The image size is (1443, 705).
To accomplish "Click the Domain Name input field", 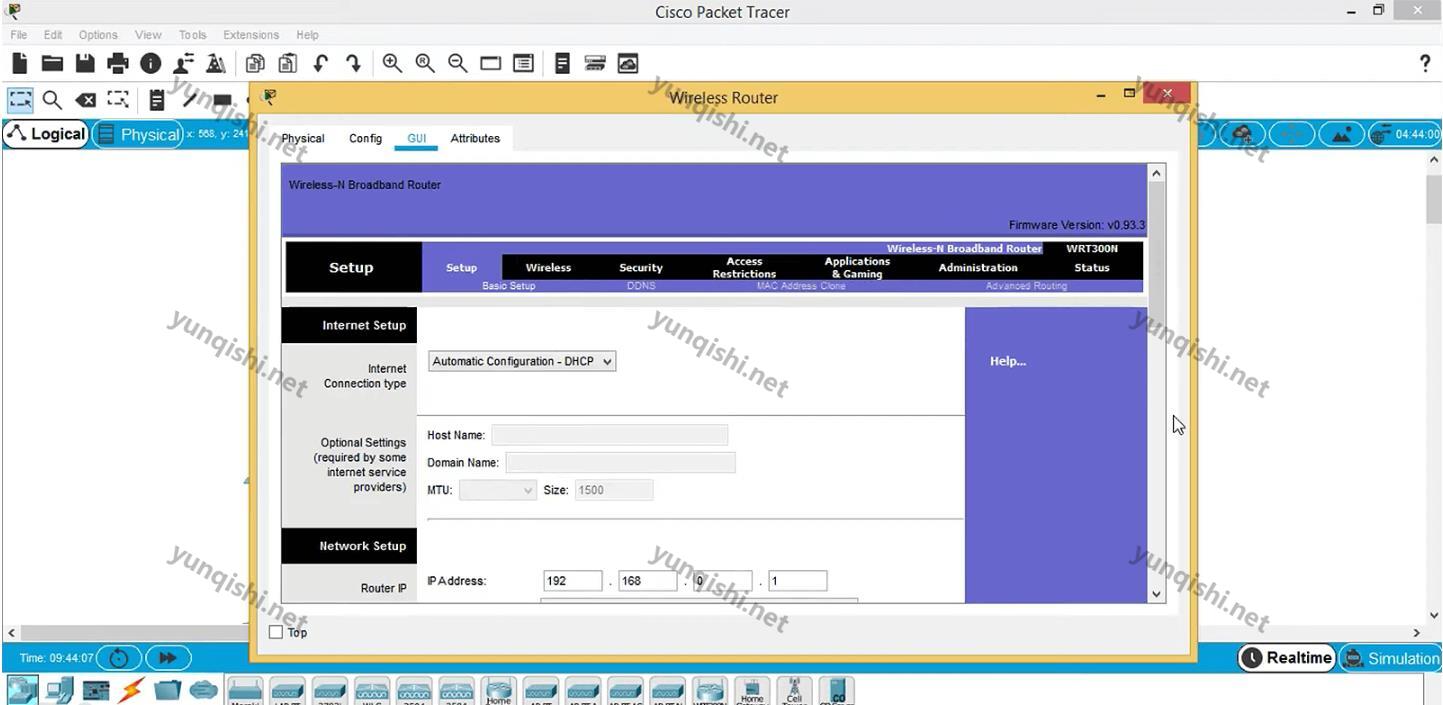I will 620,462.
